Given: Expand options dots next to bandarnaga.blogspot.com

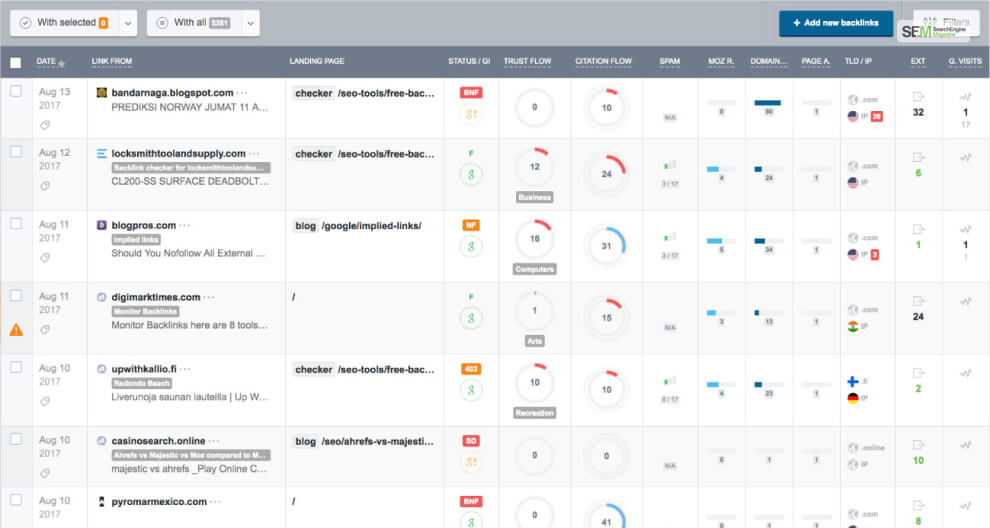Looking at the screenshot, I should [242, 93].
